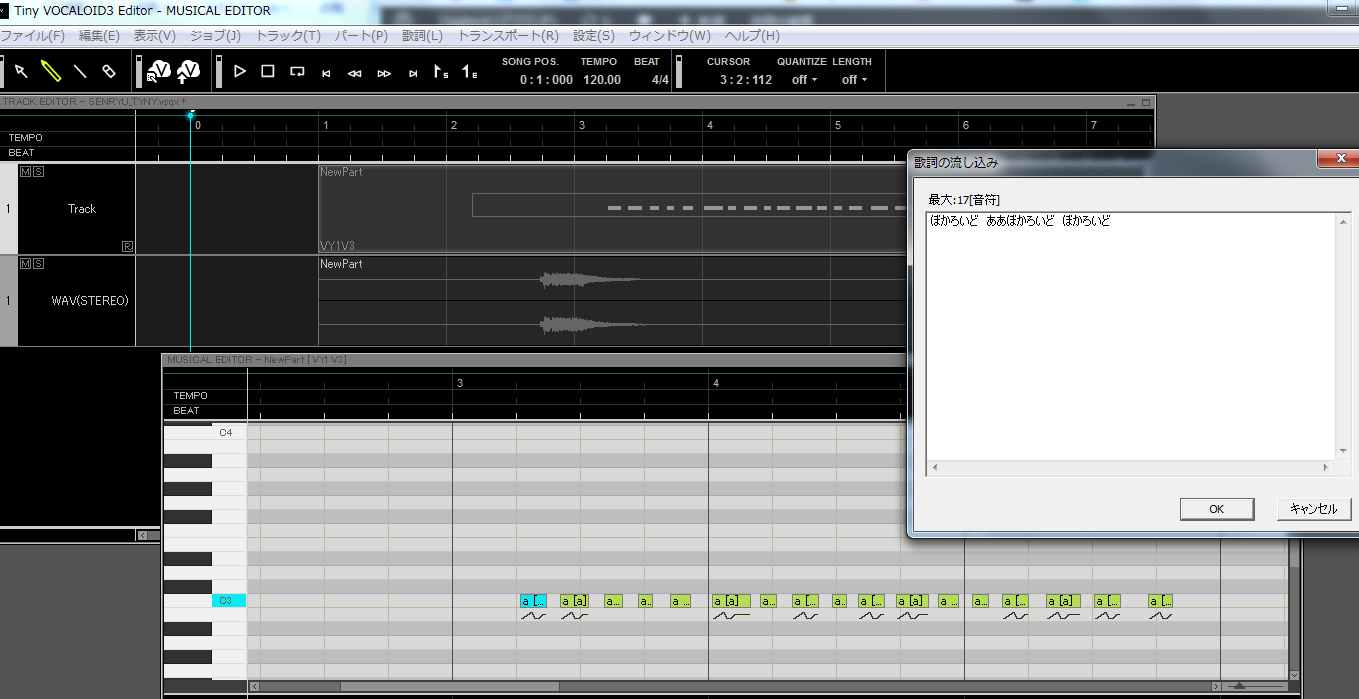Select the line tool

pos(80,72)
